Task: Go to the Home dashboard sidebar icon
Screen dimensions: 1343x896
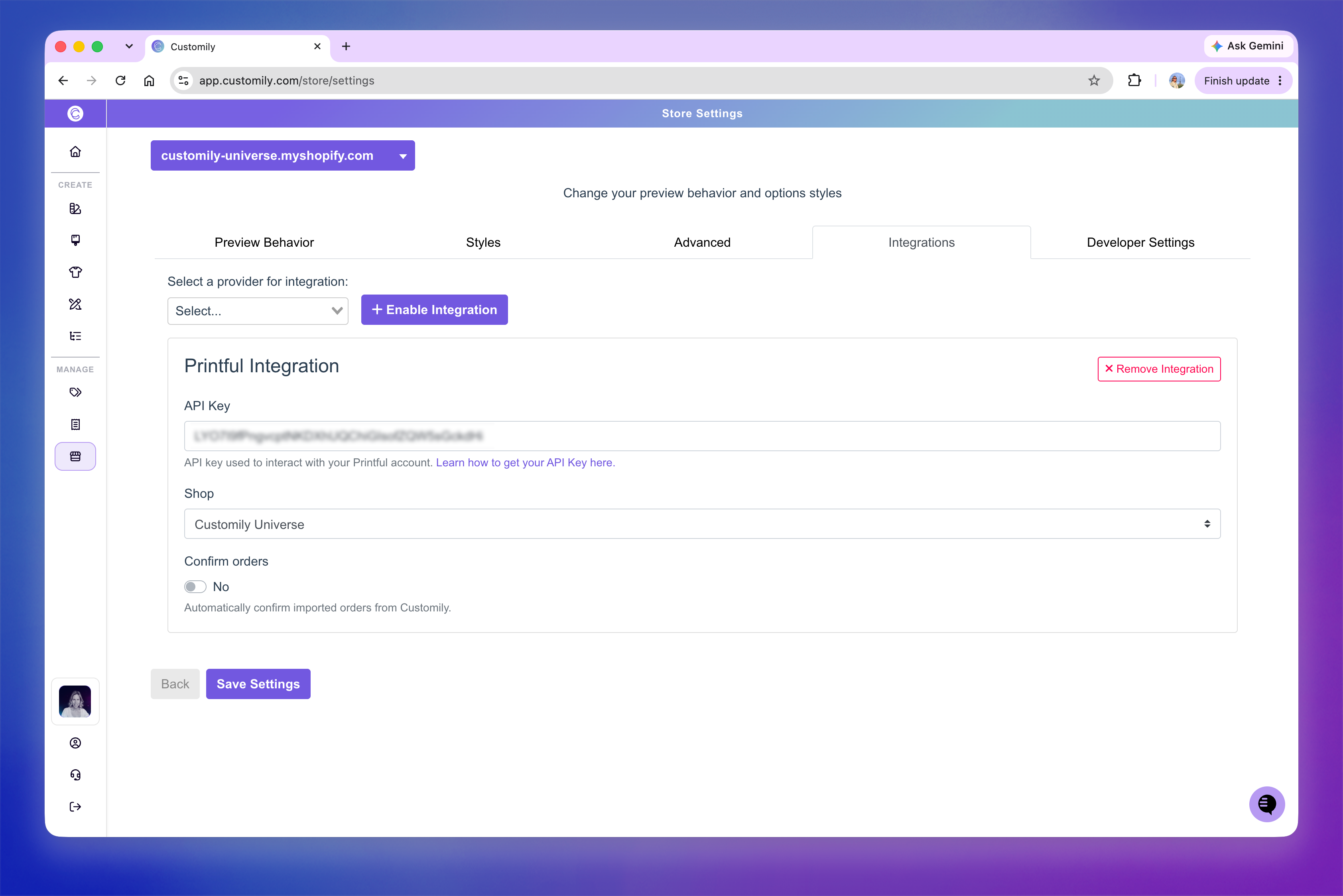Action: 75,151
